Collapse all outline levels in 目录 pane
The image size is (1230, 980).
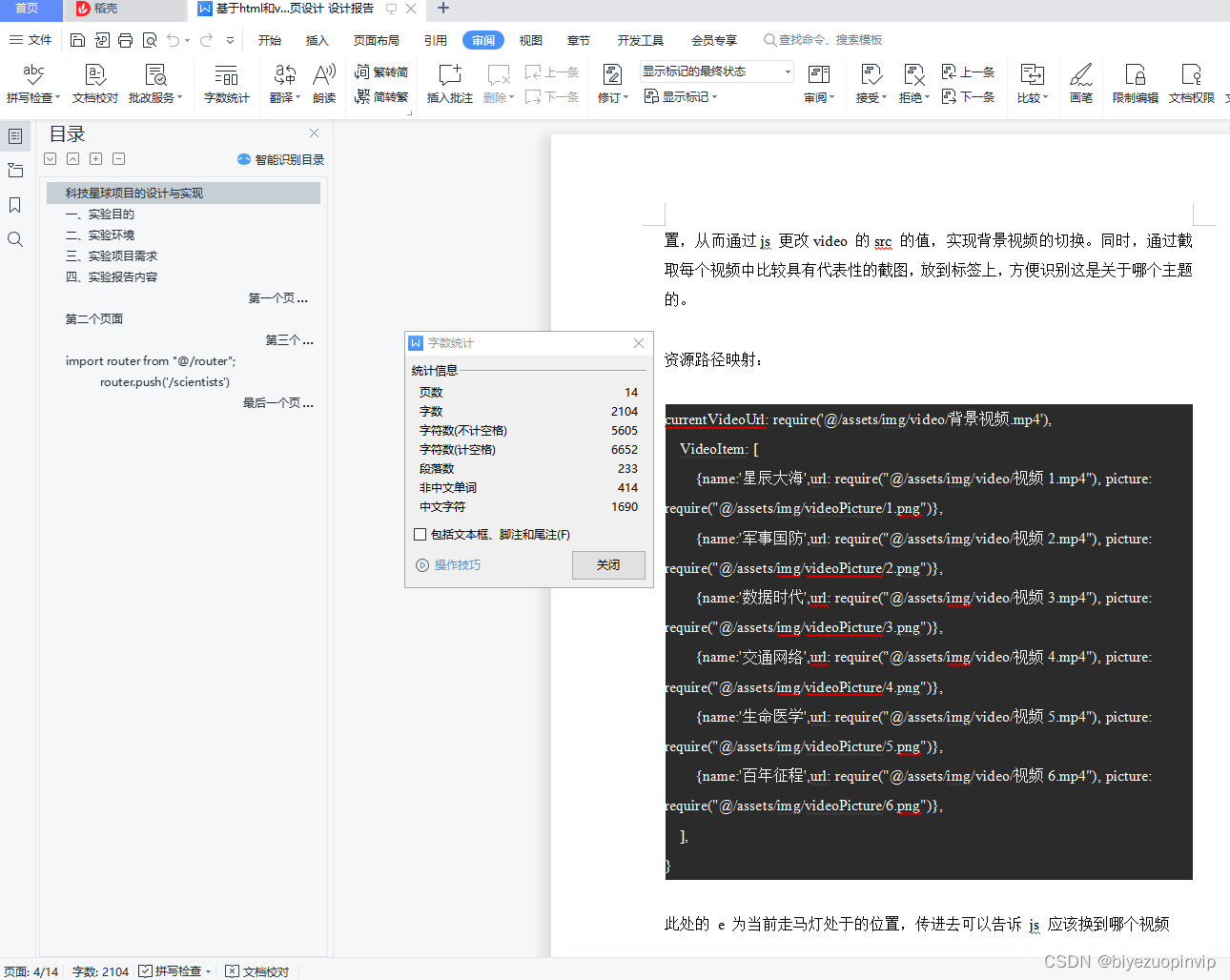[118, 159]
